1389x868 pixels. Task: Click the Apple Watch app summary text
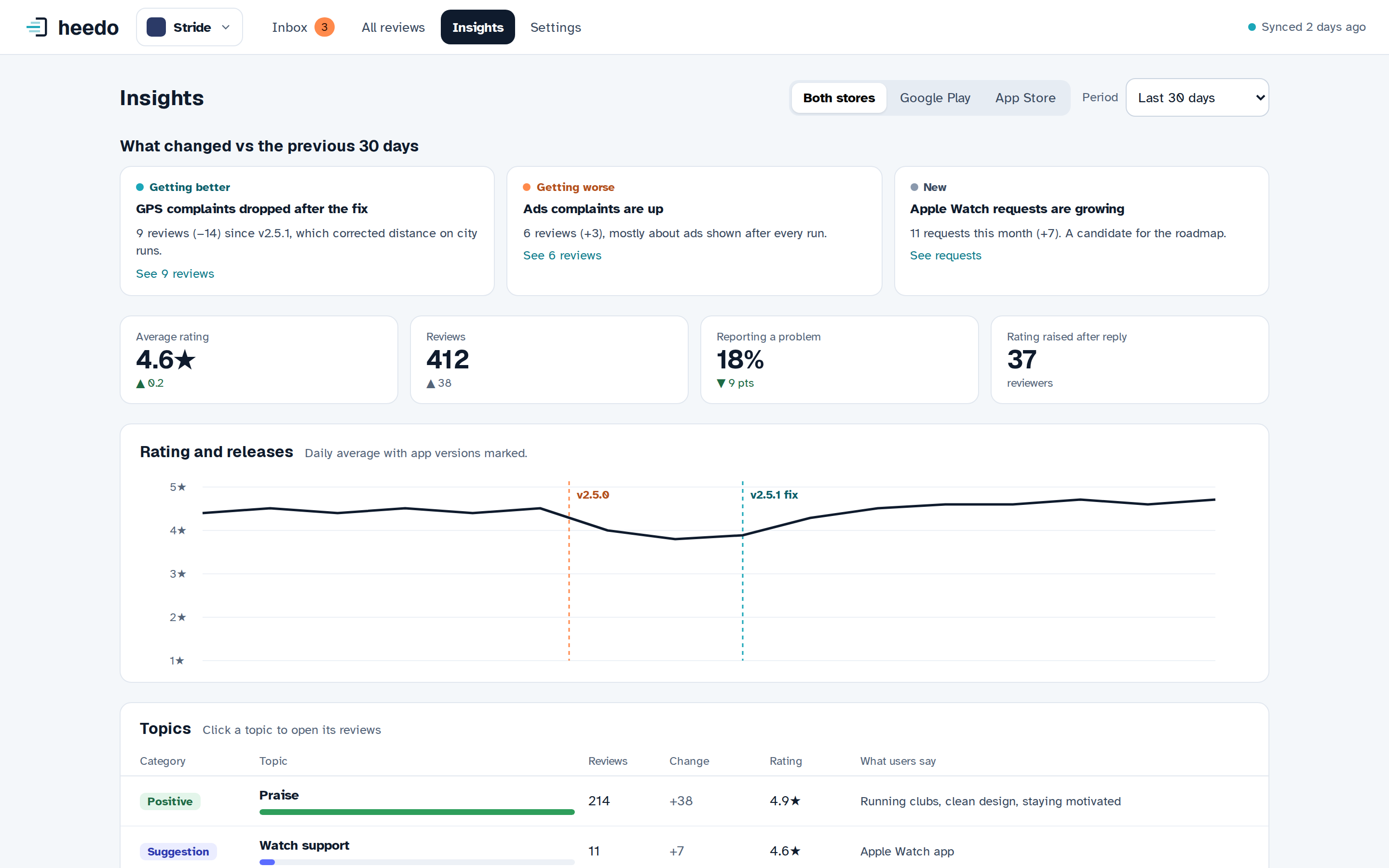[x=907, y=851]
